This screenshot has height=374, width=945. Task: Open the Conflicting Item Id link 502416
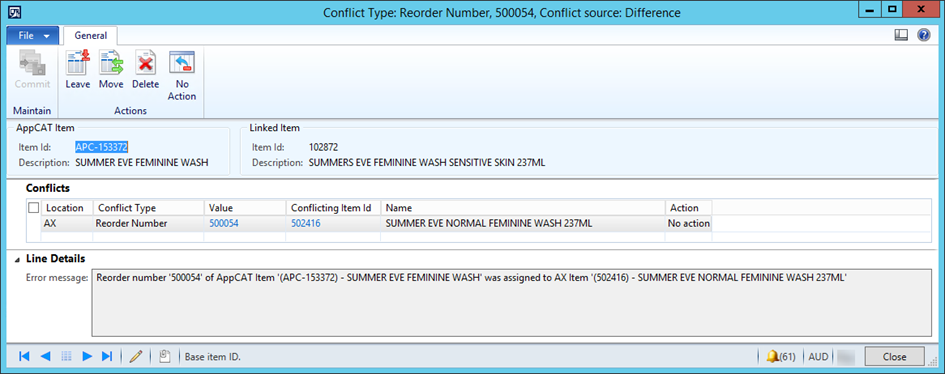[x=306, y=223]
